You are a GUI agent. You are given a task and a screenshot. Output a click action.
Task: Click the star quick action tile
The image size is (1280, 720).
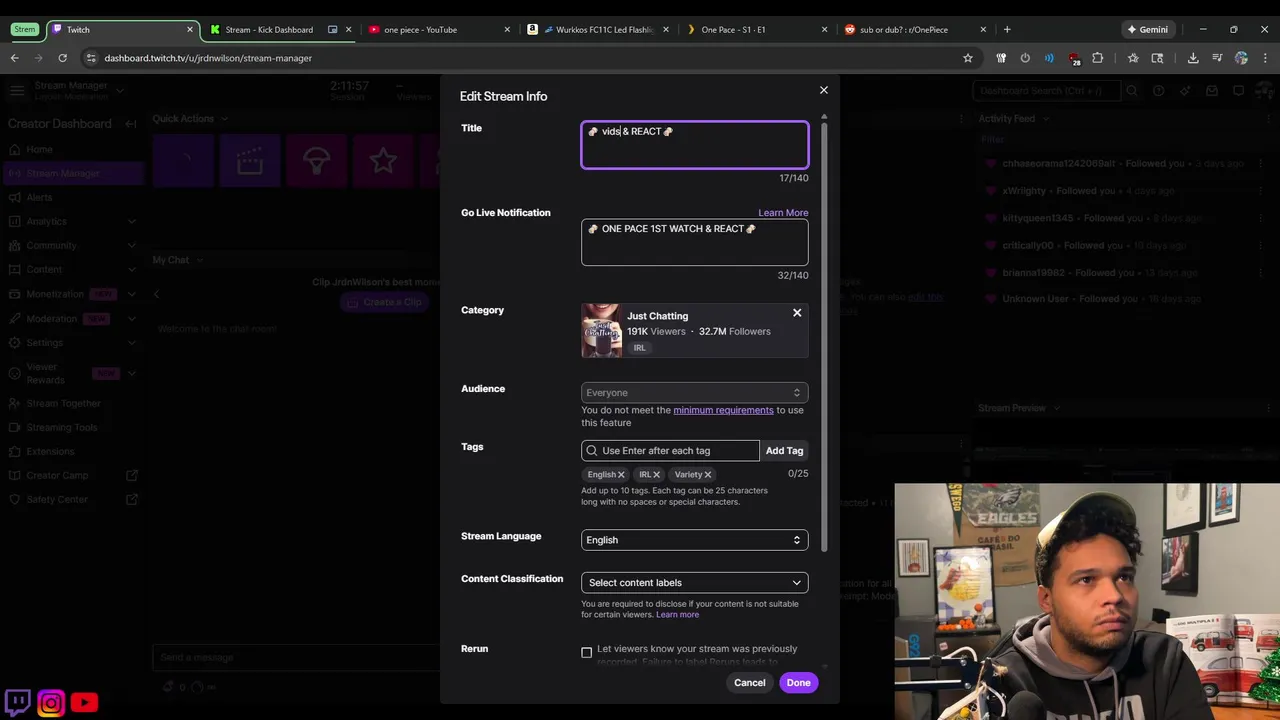point(383,161)
